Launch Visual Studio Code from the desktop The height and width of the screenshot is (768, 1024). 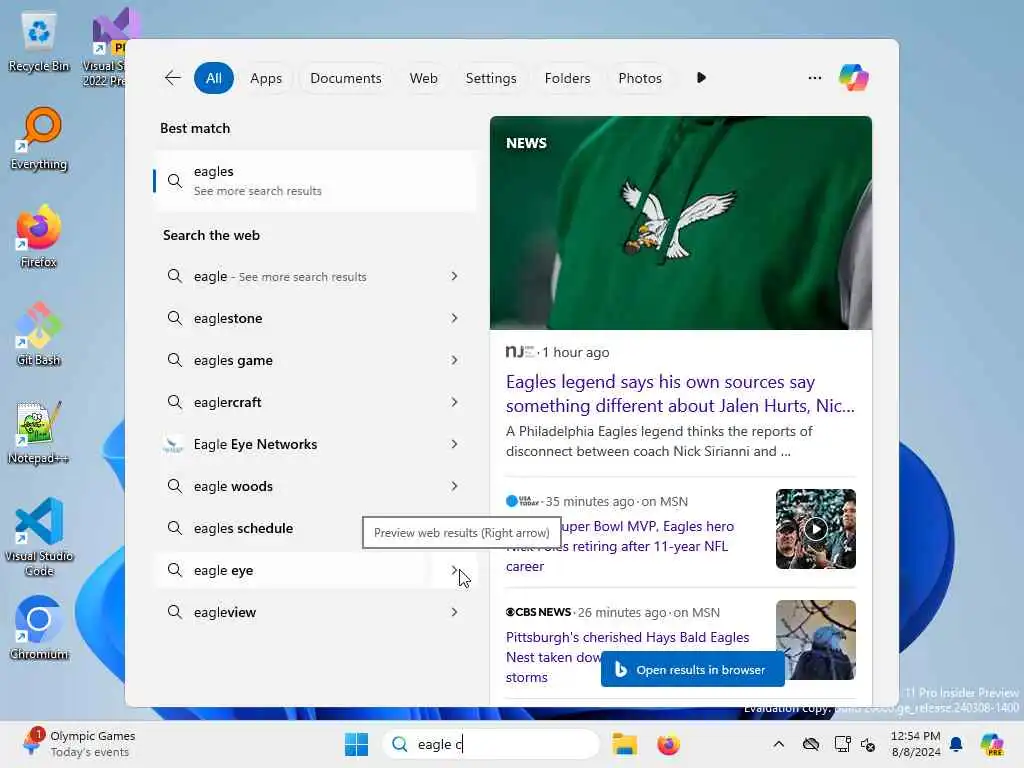39,537
